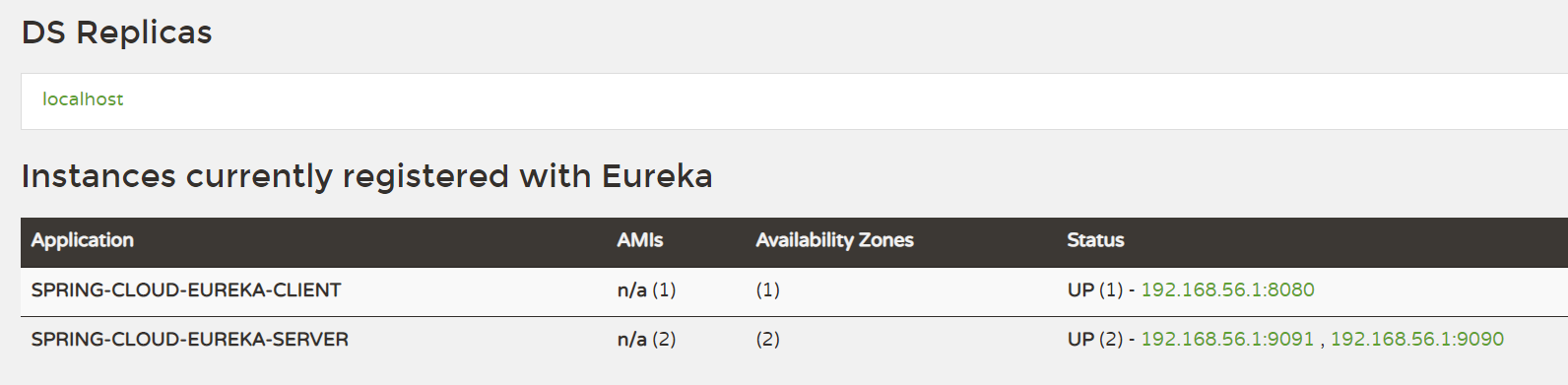
Task: Open the 192.168.56.1:8080 client instance link
Action: 1227,289
